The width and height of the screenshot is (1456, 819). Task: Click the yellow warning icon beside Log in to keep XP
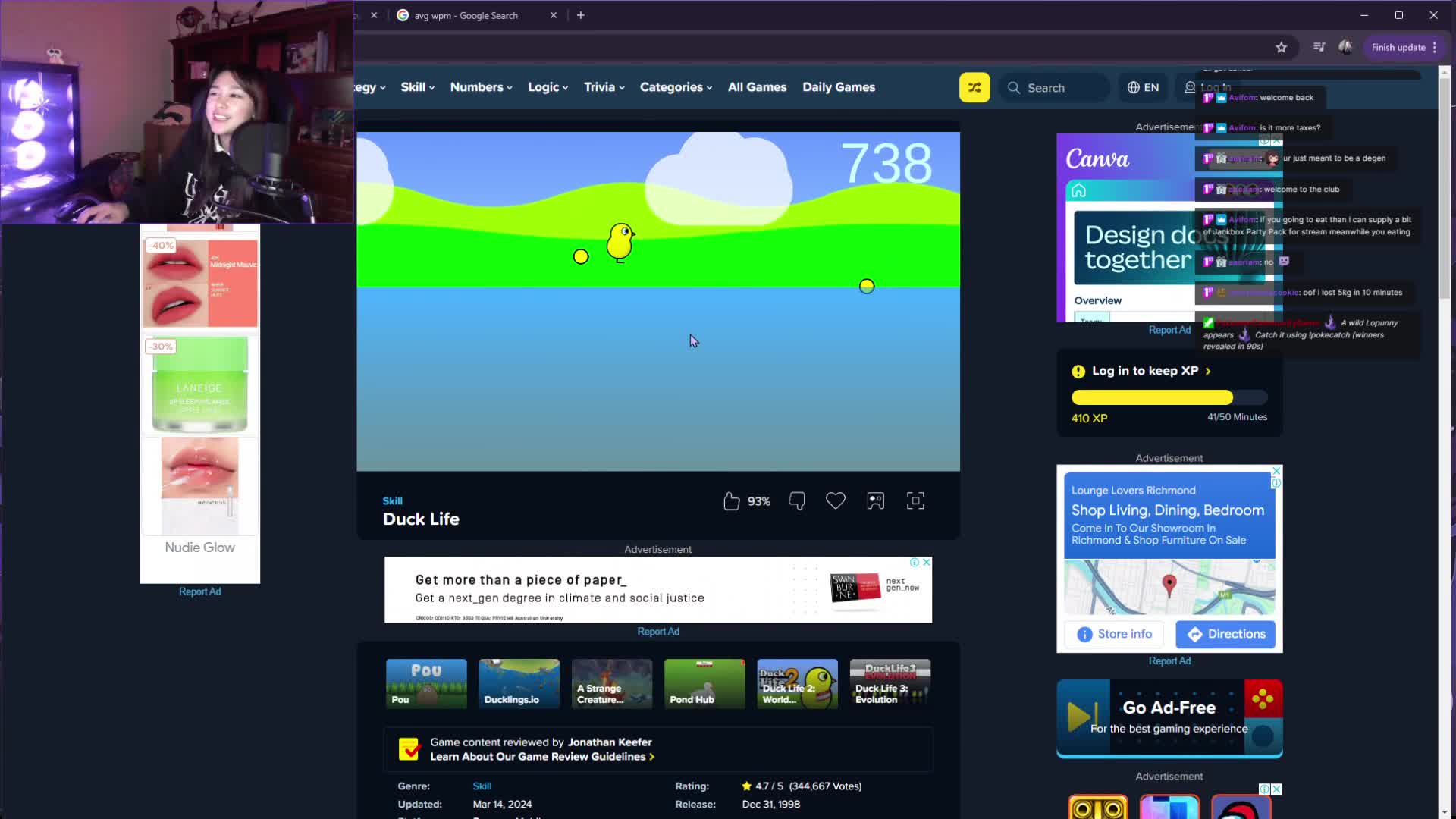(x=1078, y=372)
